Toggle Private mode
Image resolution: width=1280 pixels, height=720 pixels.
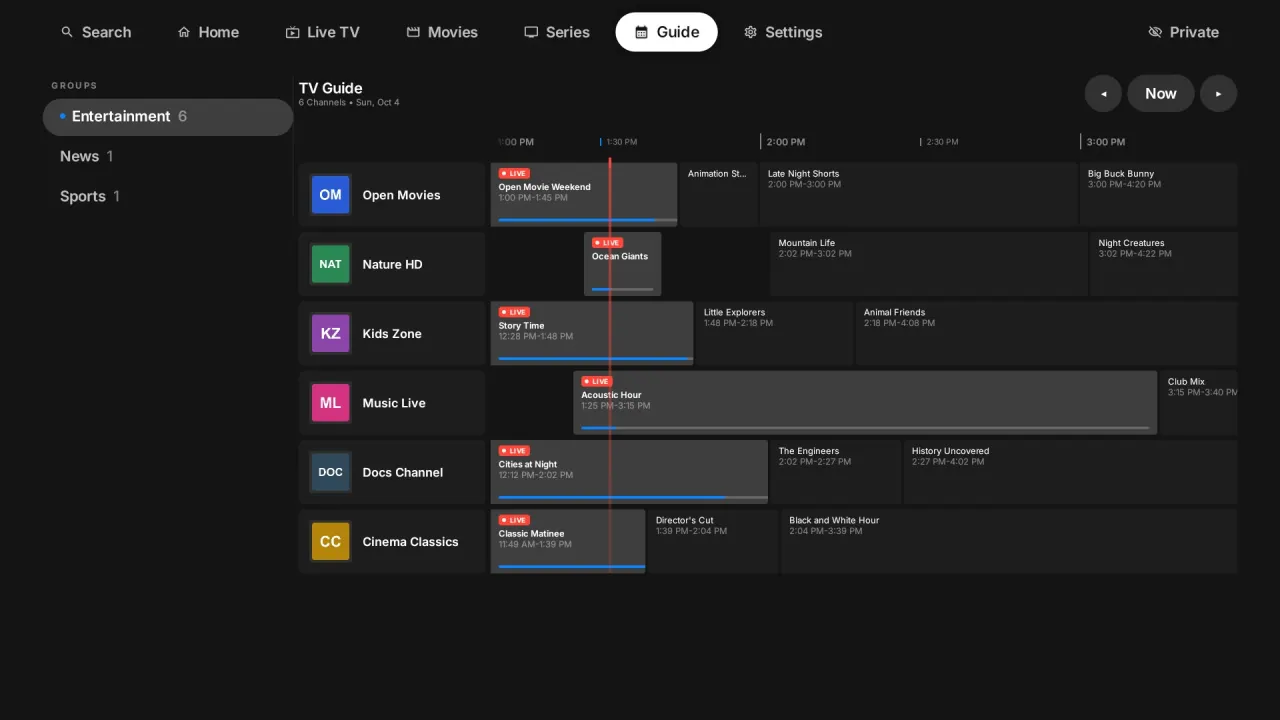tap(1184, 32)
